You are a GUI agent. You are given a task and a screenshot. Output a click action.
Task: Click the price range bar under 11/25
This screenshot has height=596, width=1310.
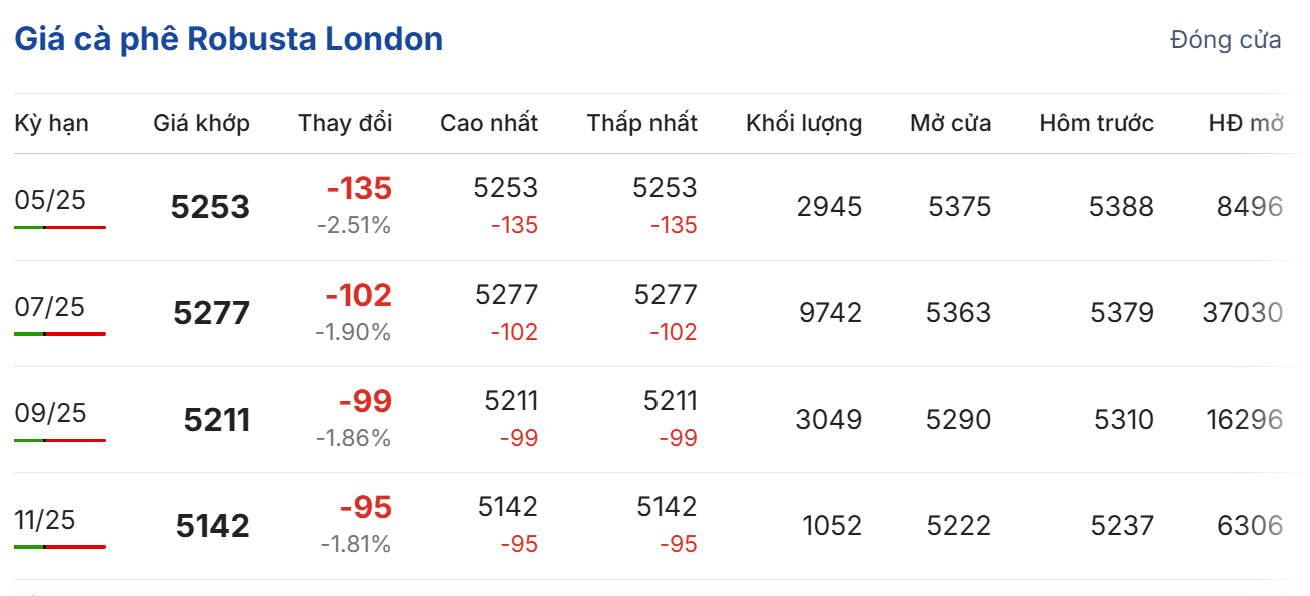click(x=60, y=546)
